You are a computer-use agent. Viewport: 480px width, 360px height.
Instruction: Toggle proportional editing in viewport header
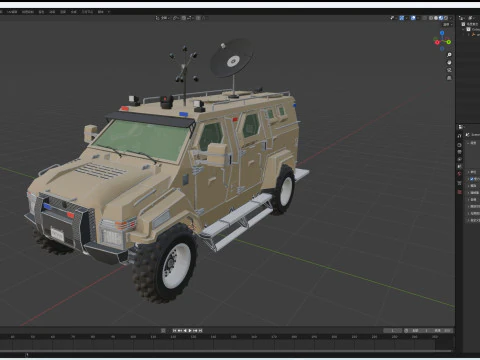coord(198,18)
